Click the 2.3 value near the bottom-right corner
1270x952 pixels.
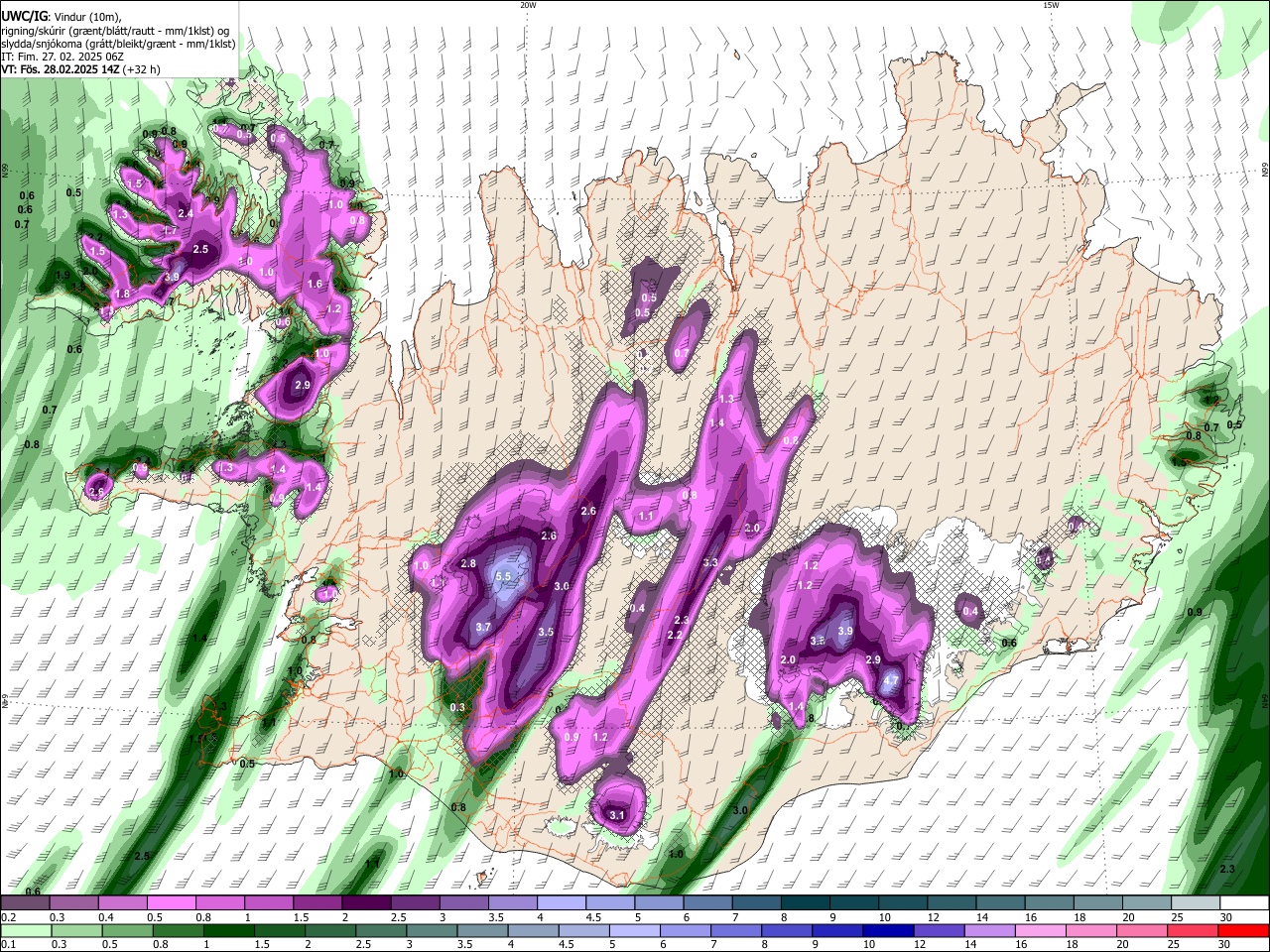1227,869
